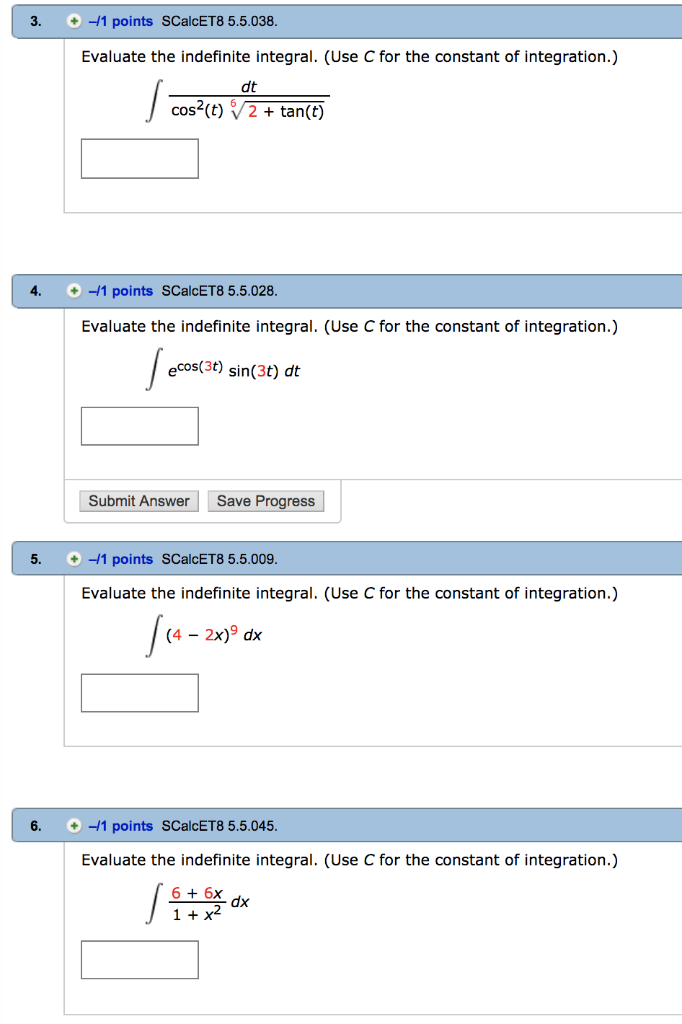Select the answer box for question 4
This screenshot has width=682, height=1024.
point(139,425)
